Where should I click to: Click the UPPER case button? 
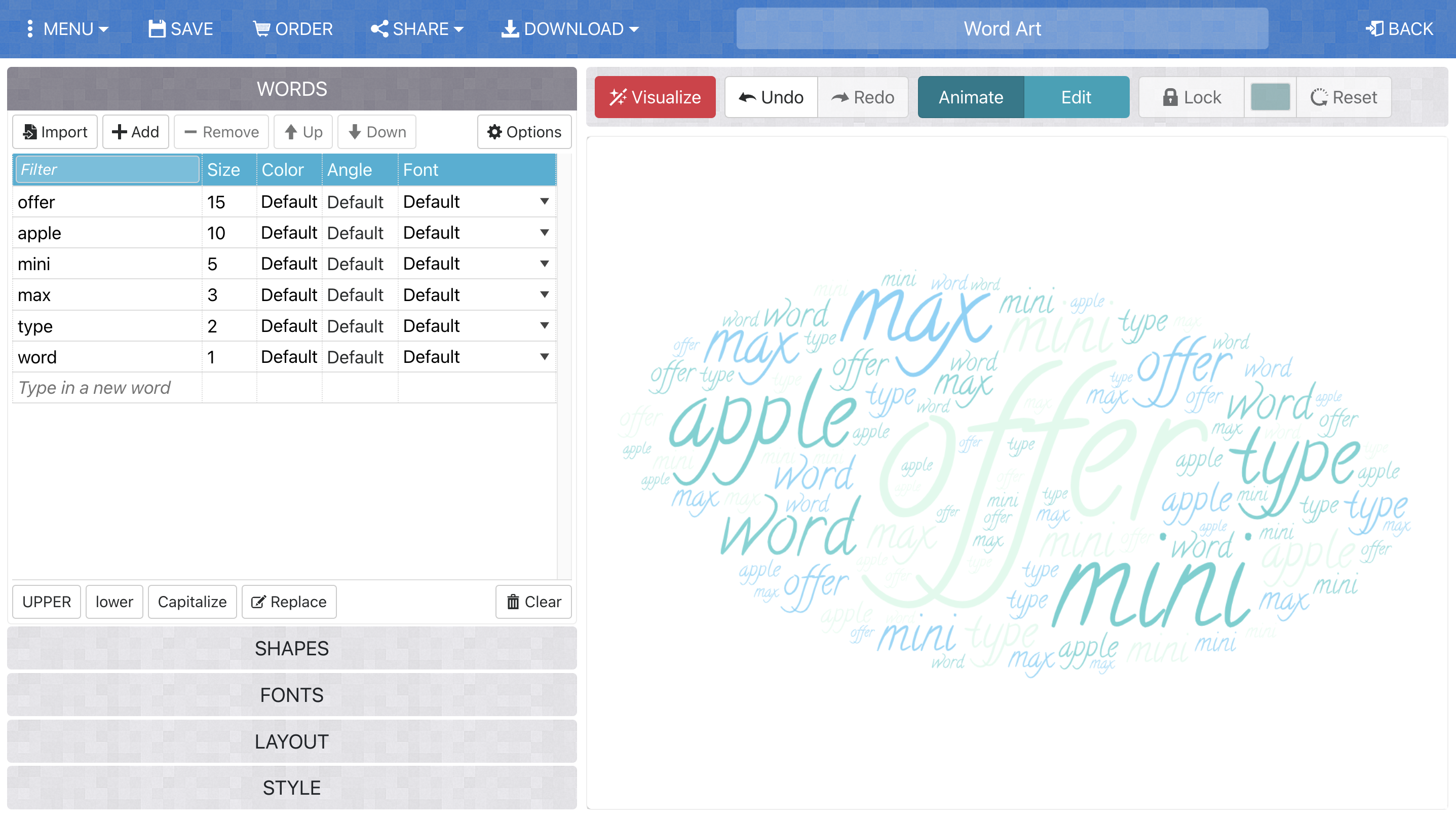tap(46, 602)
